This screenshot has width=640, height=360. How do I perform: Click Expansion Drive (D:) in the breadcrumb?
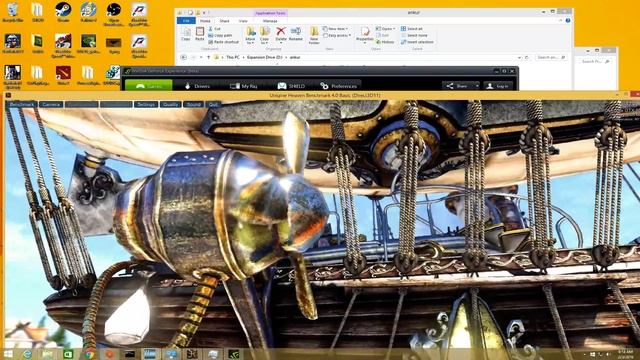click(264, 58)
